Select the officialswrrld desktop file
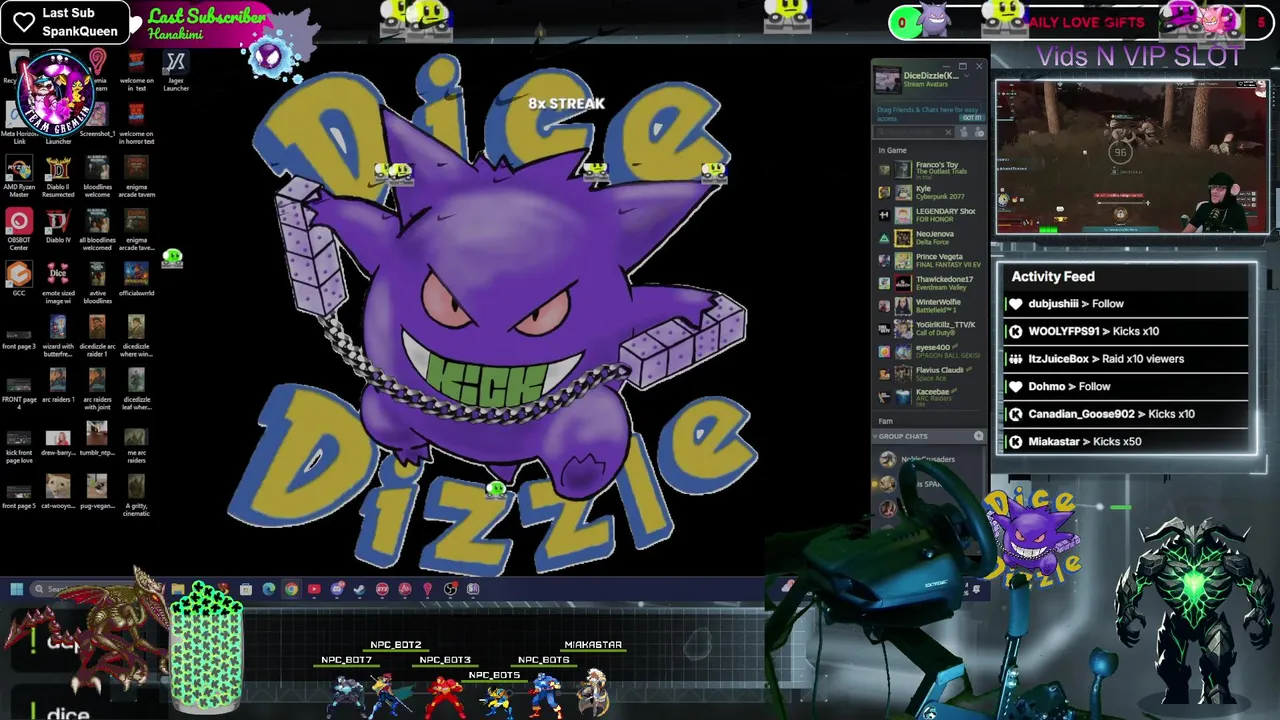This screenshot has height=720, width=1280. click(x=136, y=278)
